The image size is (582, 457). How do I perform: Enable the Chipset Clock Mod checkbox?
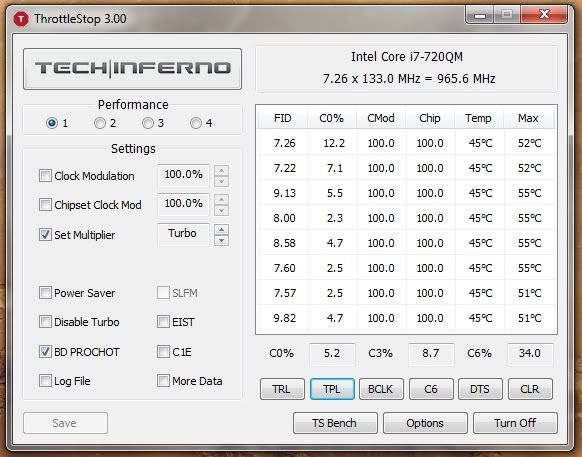[x=45, y=205]
